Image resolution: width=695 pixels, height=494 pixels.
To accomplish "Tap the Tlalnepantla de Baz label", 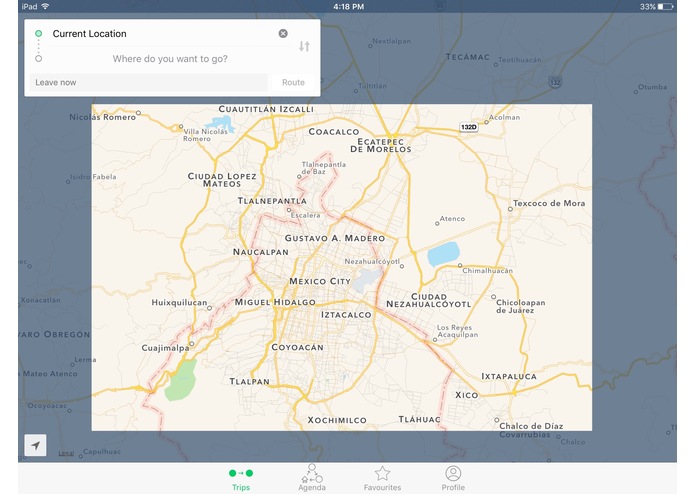I will coord(324,168).
